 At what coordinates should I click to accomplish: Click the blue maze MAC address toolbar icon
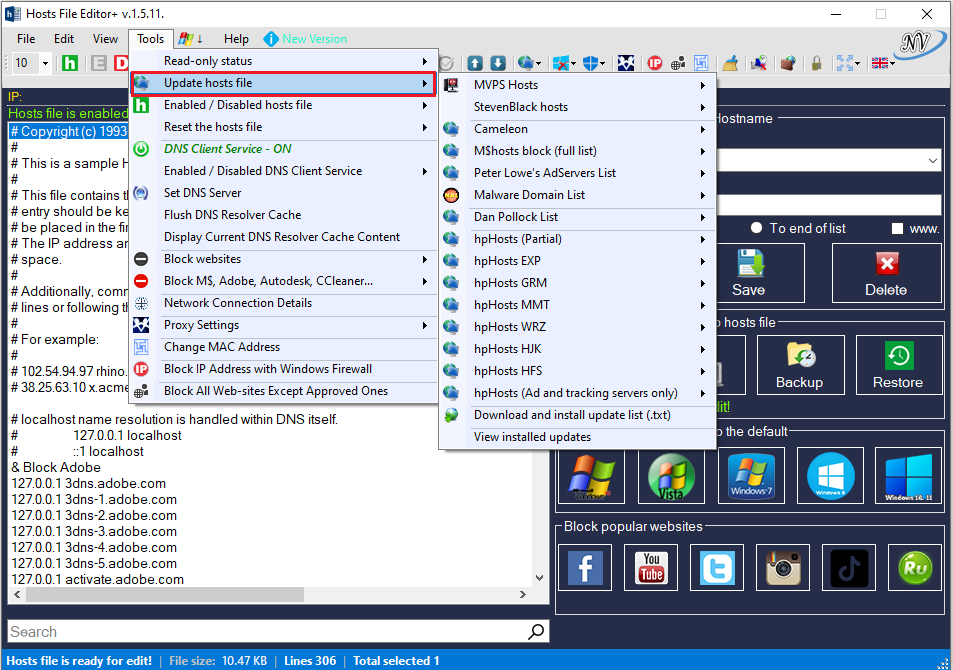pos(701,63)
